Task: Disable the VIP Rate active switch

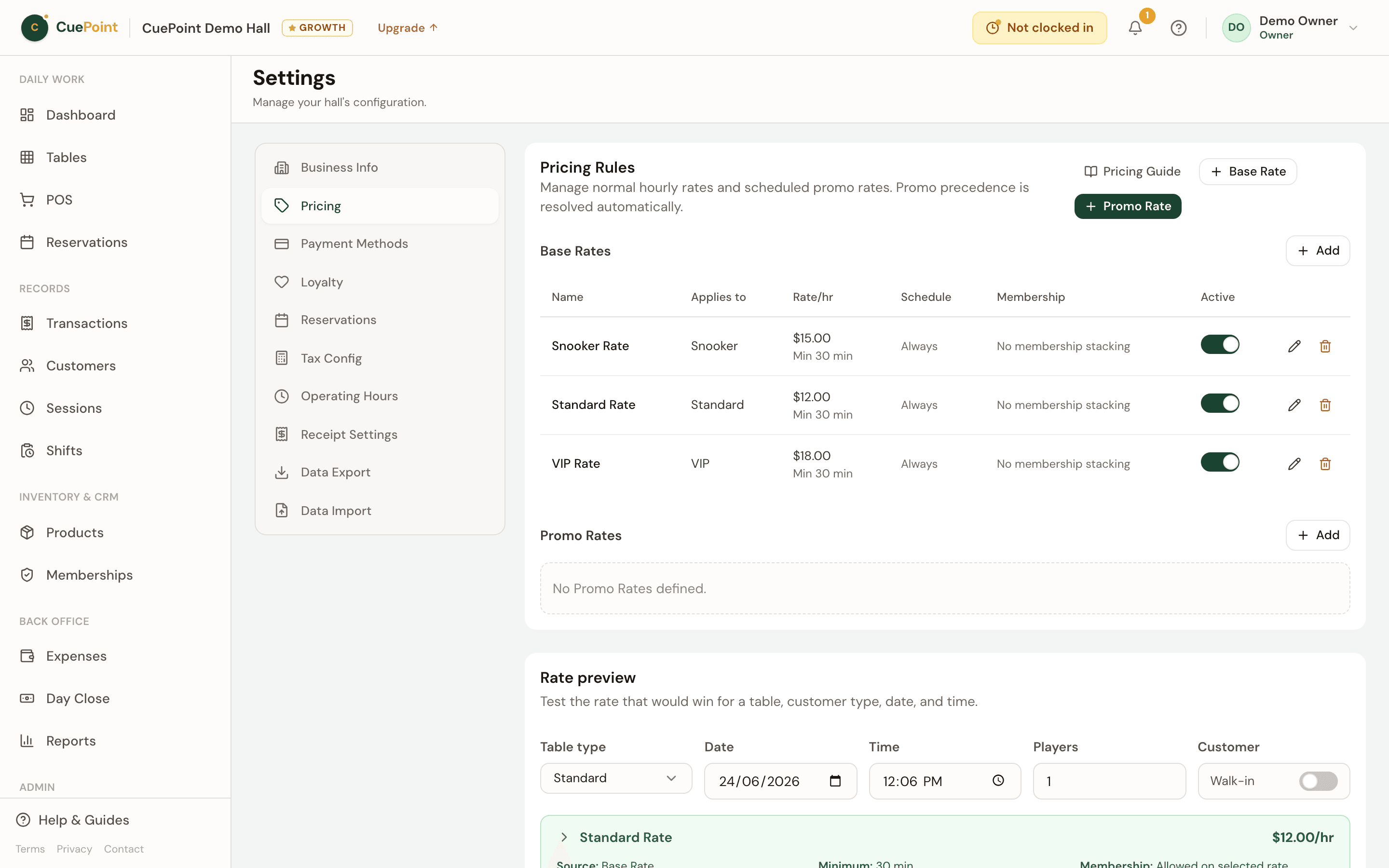Action: (1220, 462)
